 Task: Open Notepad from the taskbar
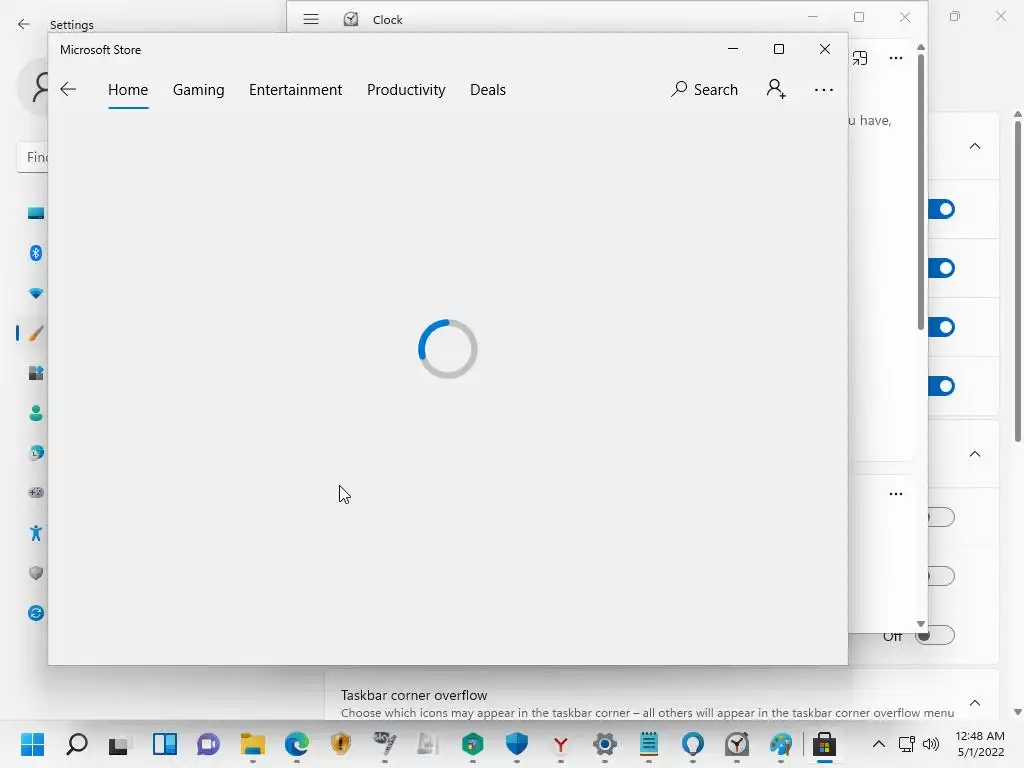tap(648, 744)
